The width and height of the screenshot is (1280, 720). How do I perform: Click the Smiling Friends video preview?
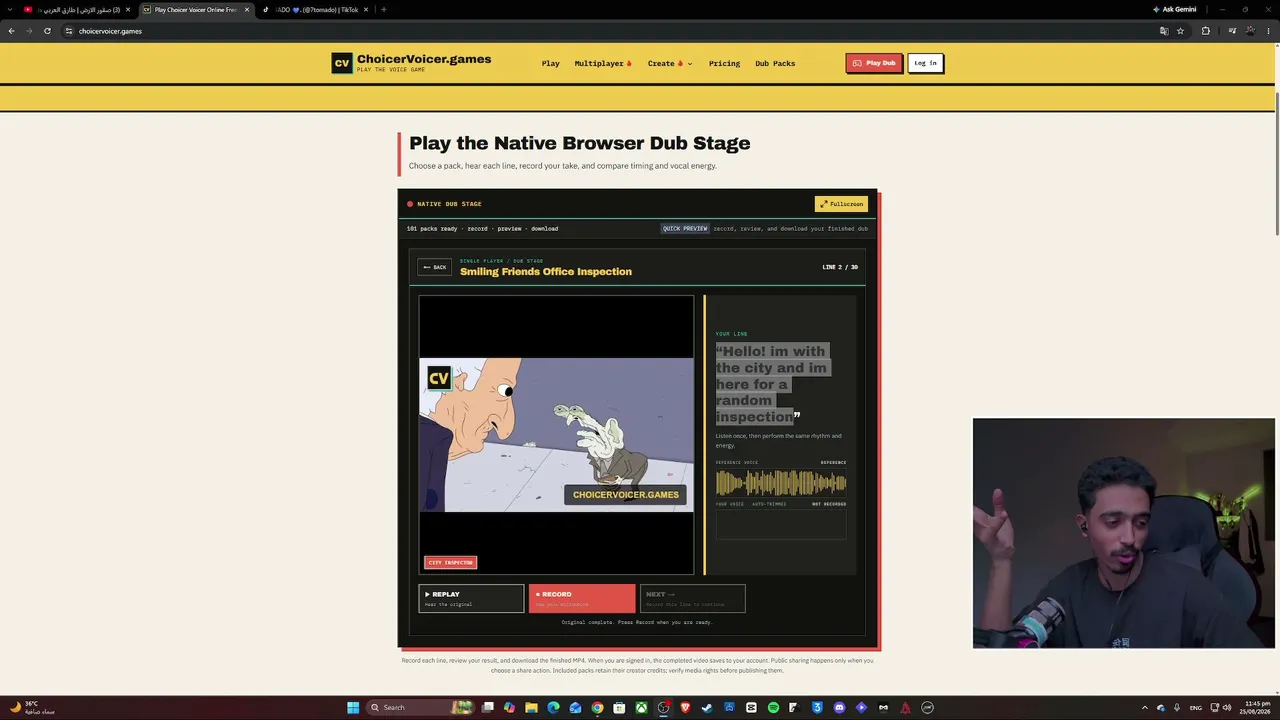click(556, 435)
